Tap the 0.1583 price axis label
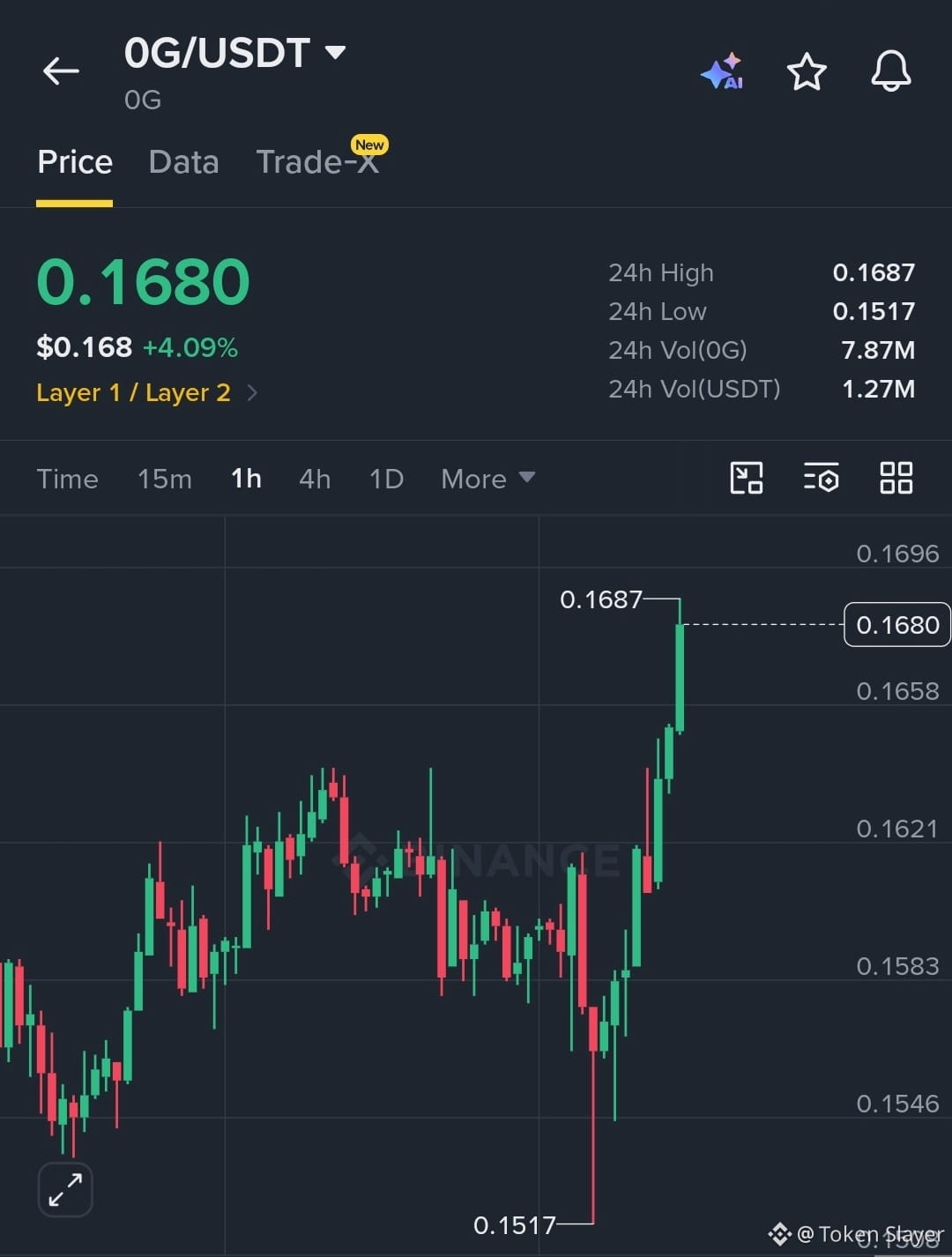 897,966
